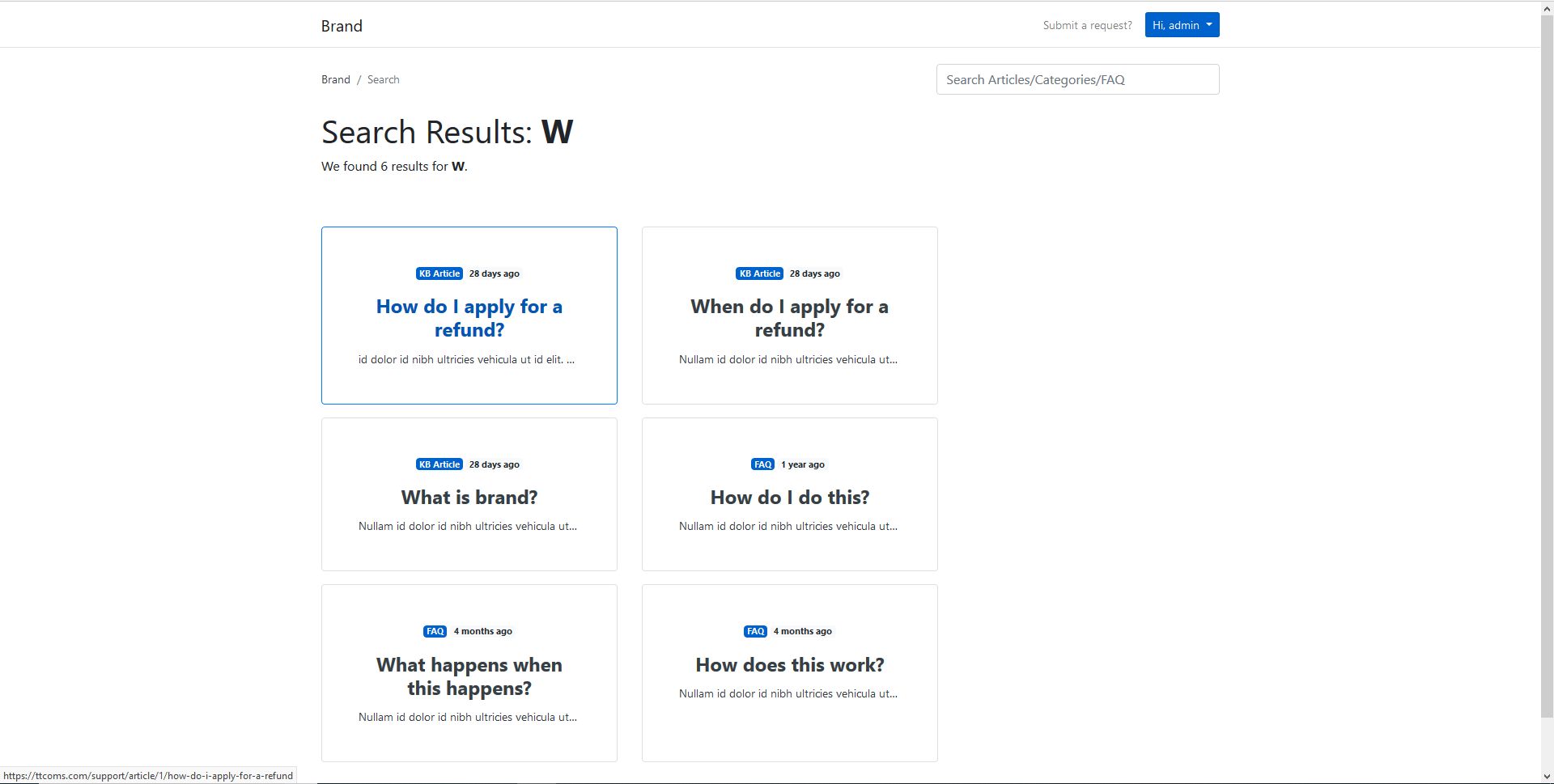Click FAQ badge above "How do I do this?"

pyautogui.click(x=762, y=464)
